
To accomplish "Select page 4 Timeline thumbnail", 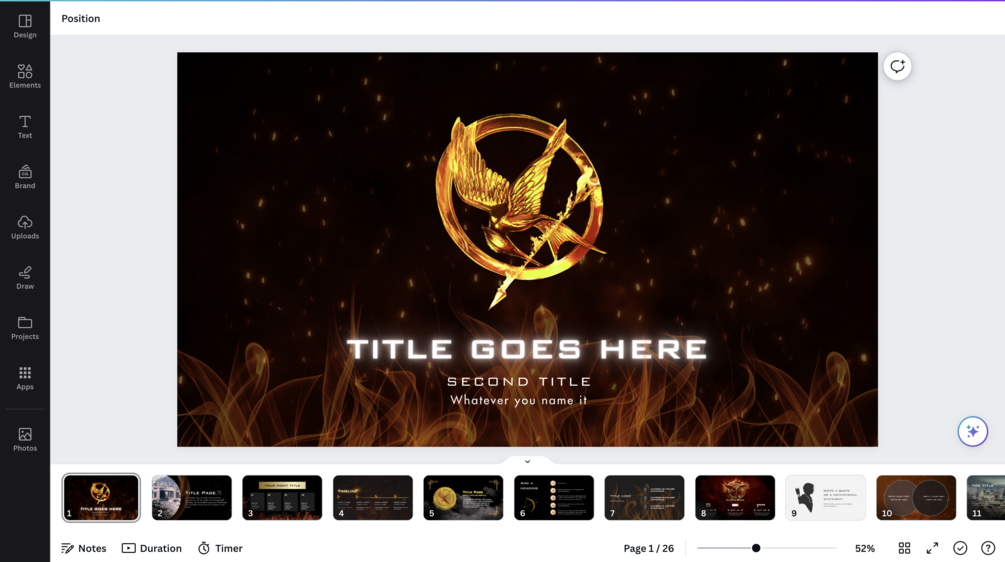I will 373,497.
